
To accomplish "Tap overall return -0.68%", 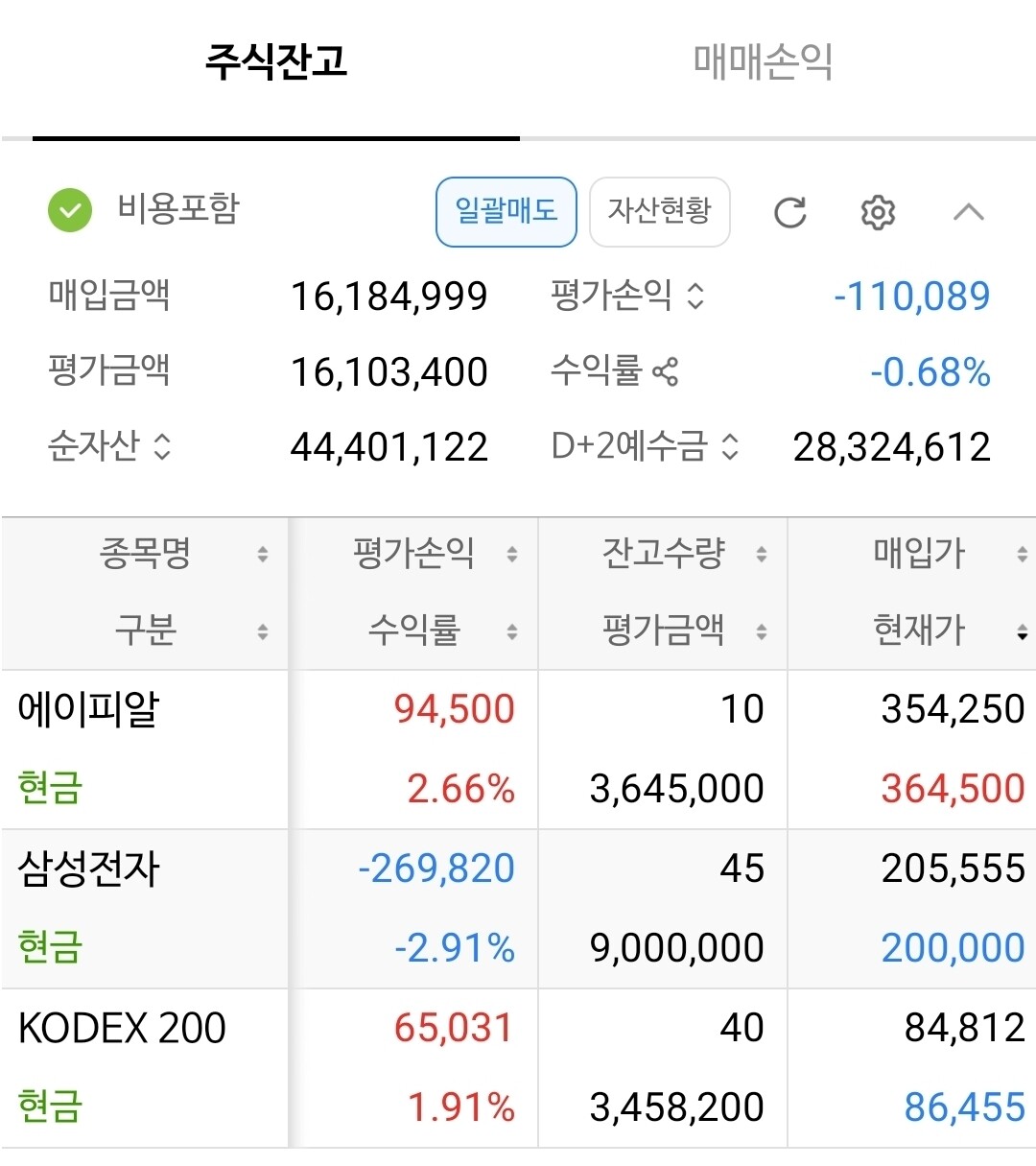I will tap(930, 372).
